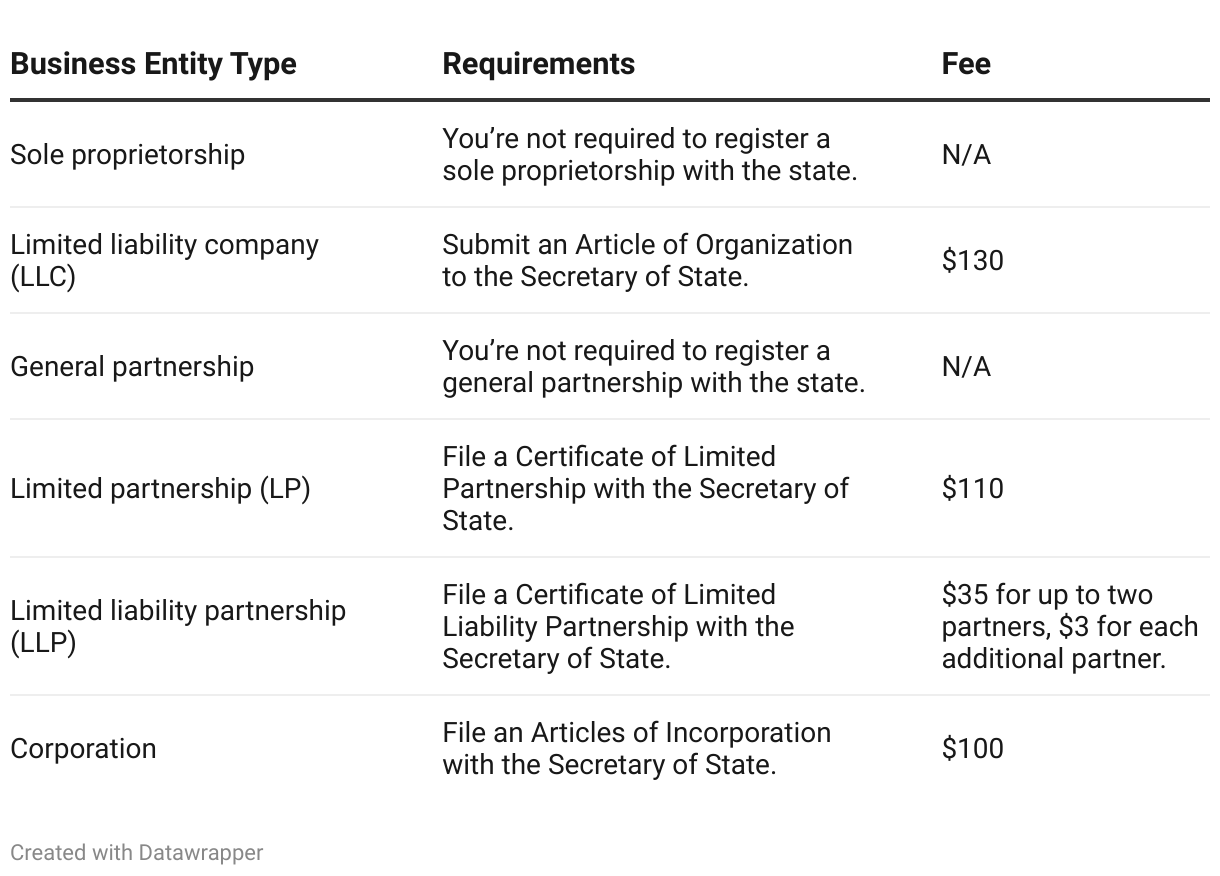Click the Corporation entity cell
Viewport: 1220px width, 876px height.
click(83, 749)
